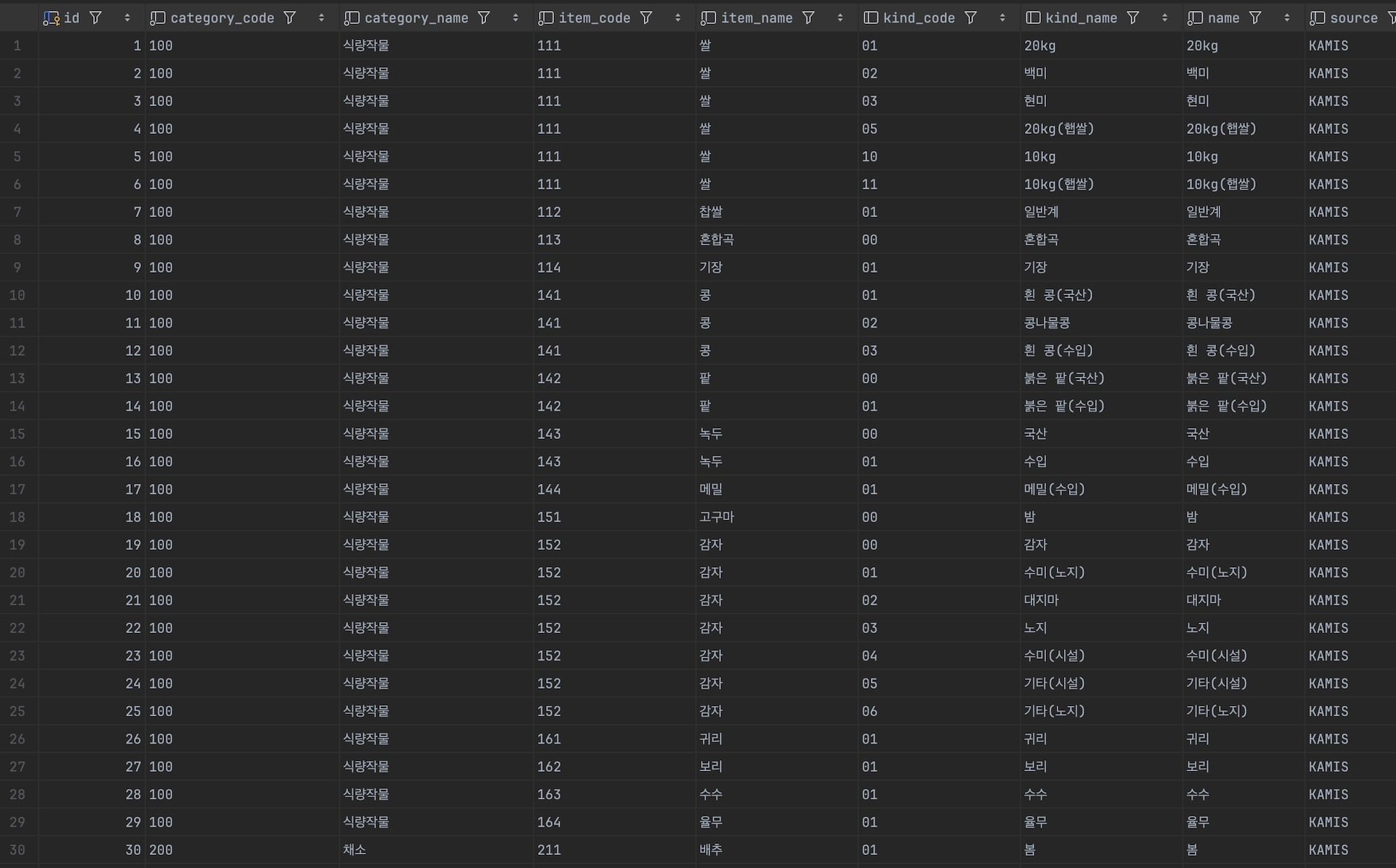Select the kind_name column header label

click(x=1081, y=18)
